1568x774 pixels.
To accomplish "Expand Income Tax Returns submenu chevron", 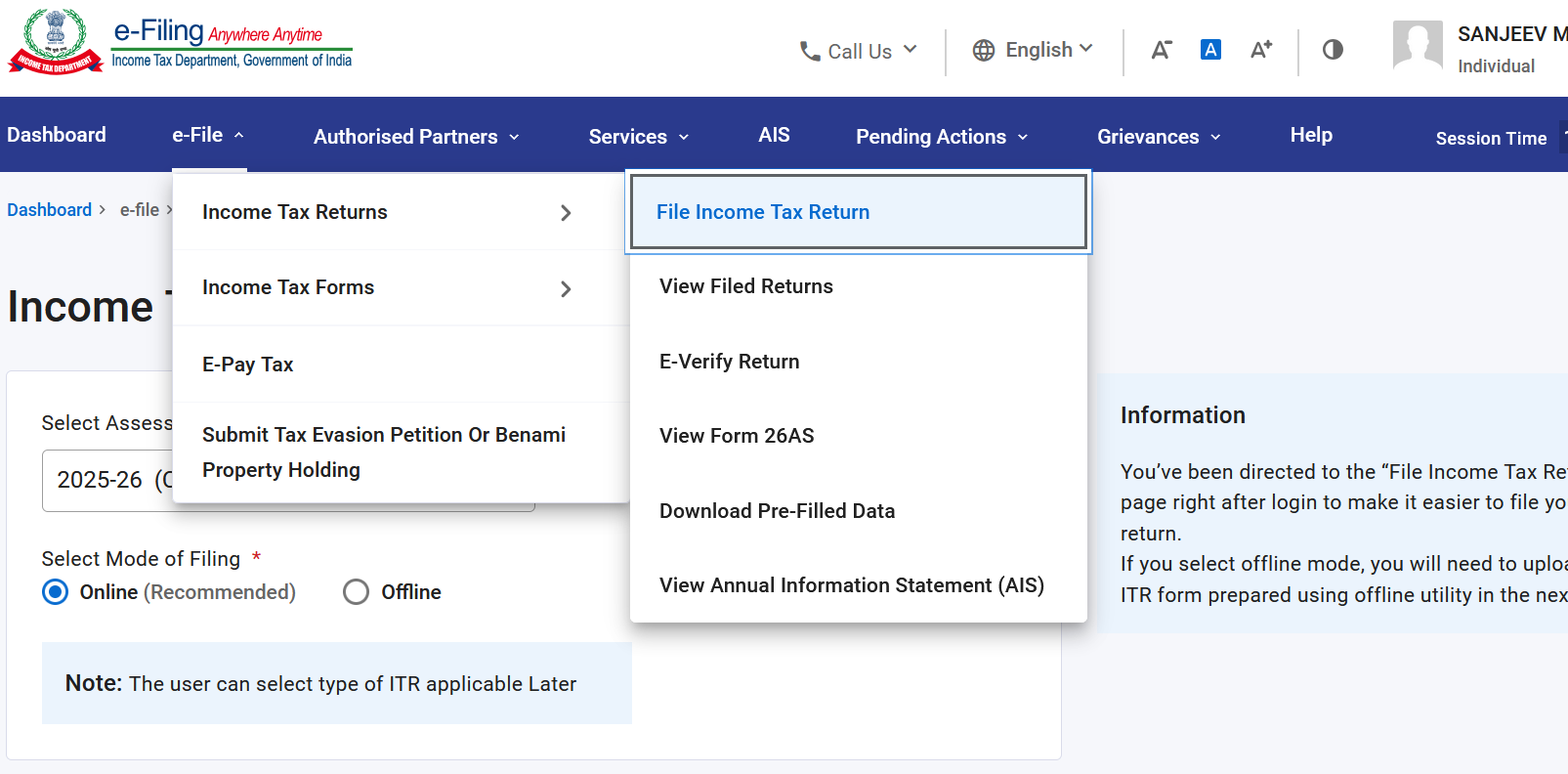I will tap(566, 213).
